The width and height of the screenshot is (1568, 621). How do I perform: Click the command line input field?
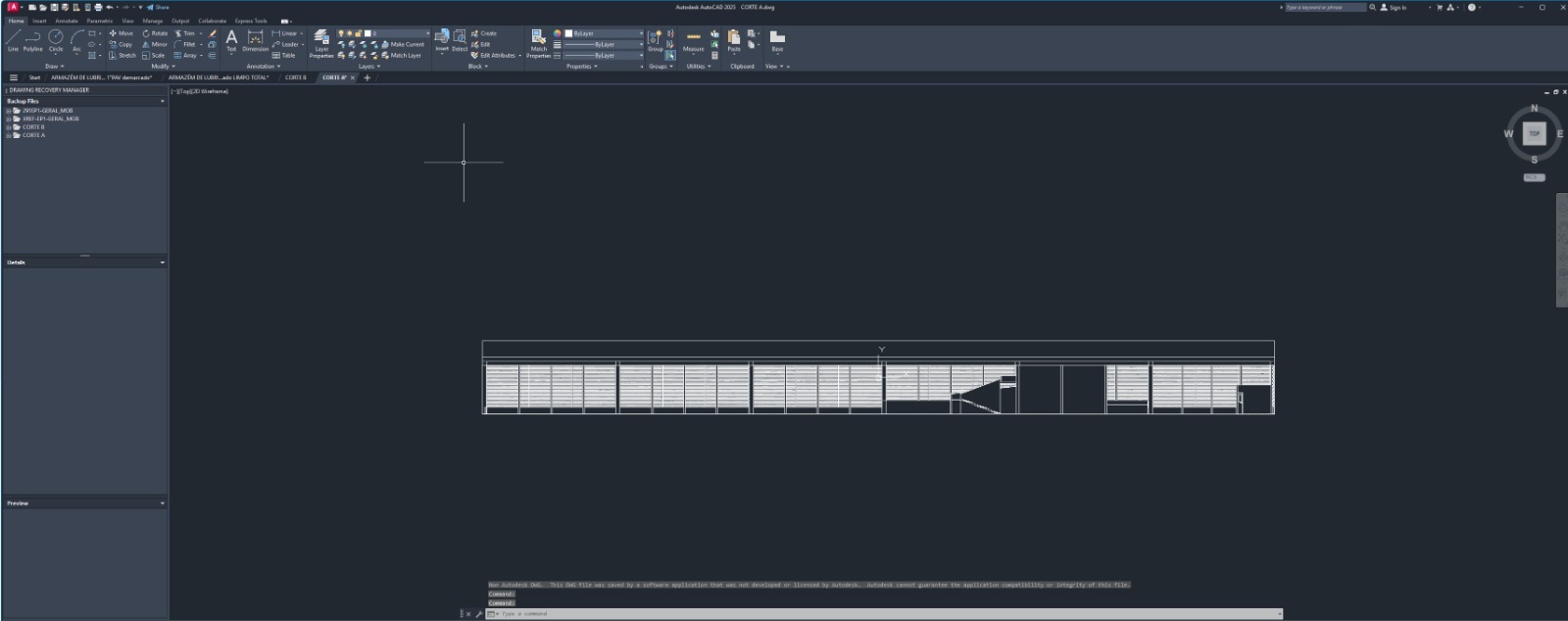tap(882, 614)
